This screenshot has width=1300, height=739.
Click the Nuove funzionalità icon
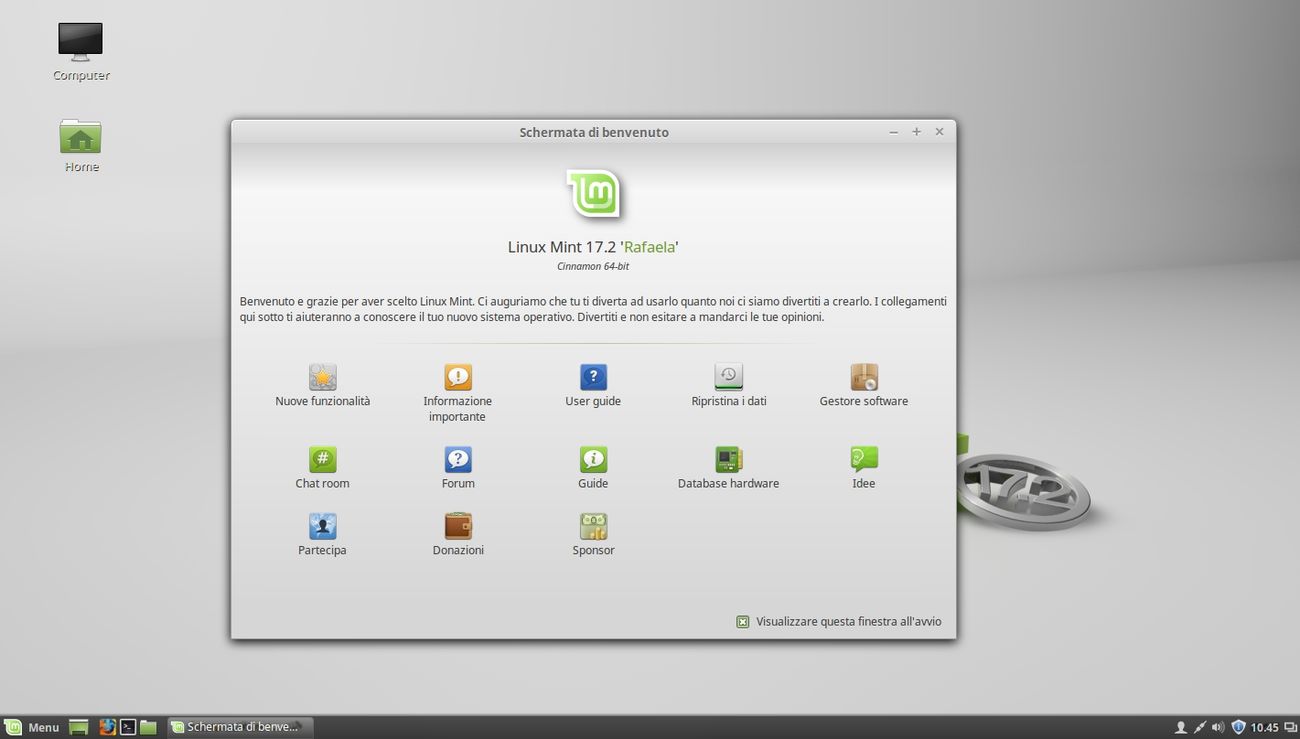(x=322, y=384)
